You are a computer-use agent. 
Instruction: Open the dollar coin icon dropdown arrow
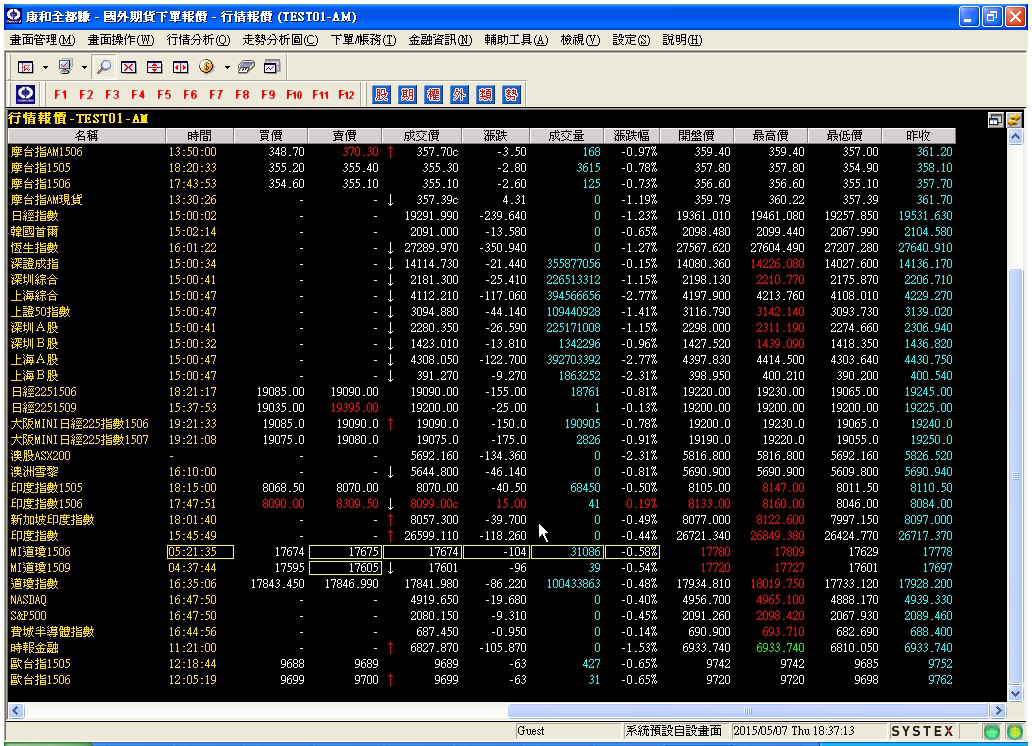coord(227,67)
